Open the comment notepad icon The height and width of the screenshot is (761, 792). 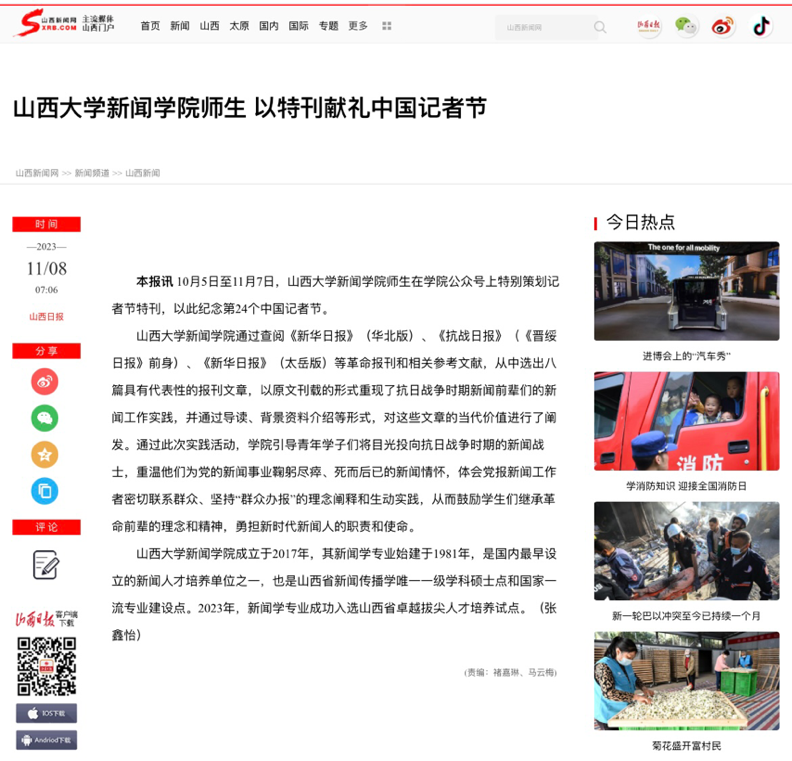46,565
